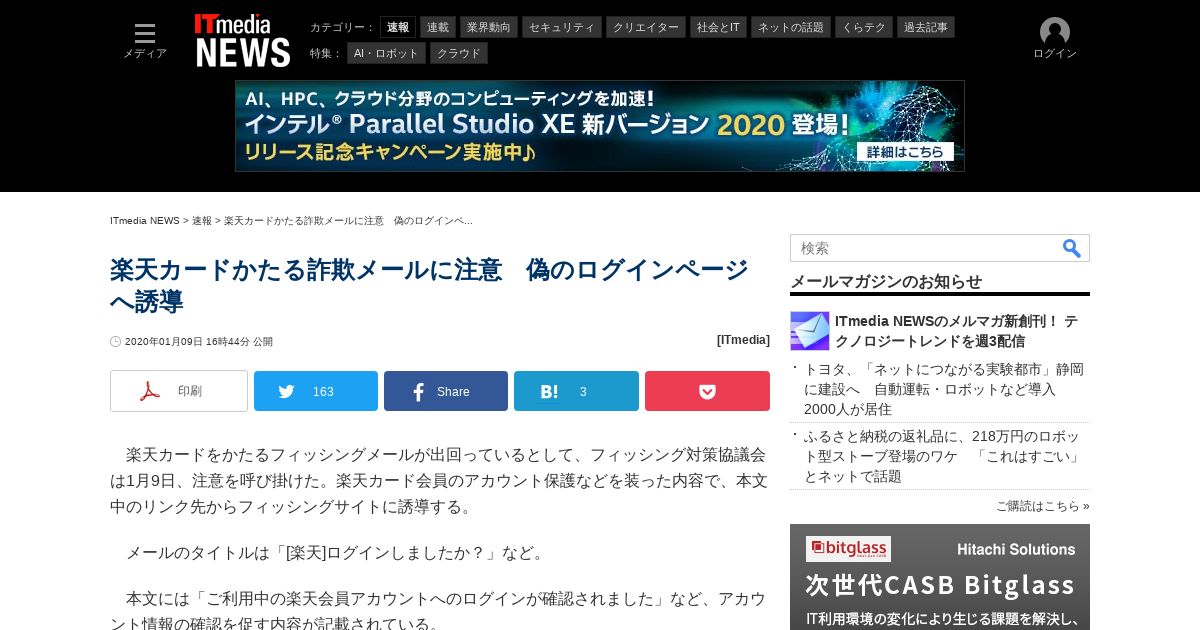Click the メールマガジンのお知らせ heading

tap(886, 282)
